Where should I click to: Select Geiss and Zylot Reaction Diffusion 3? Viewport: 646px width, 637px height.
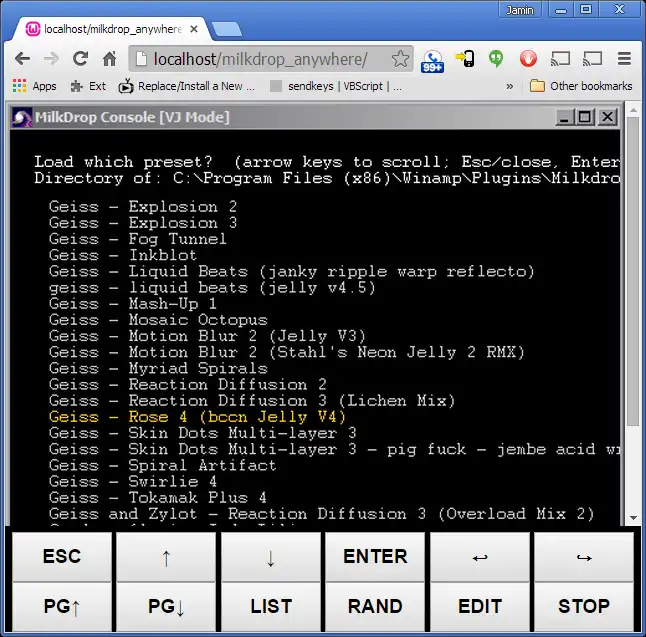[321, 514]
